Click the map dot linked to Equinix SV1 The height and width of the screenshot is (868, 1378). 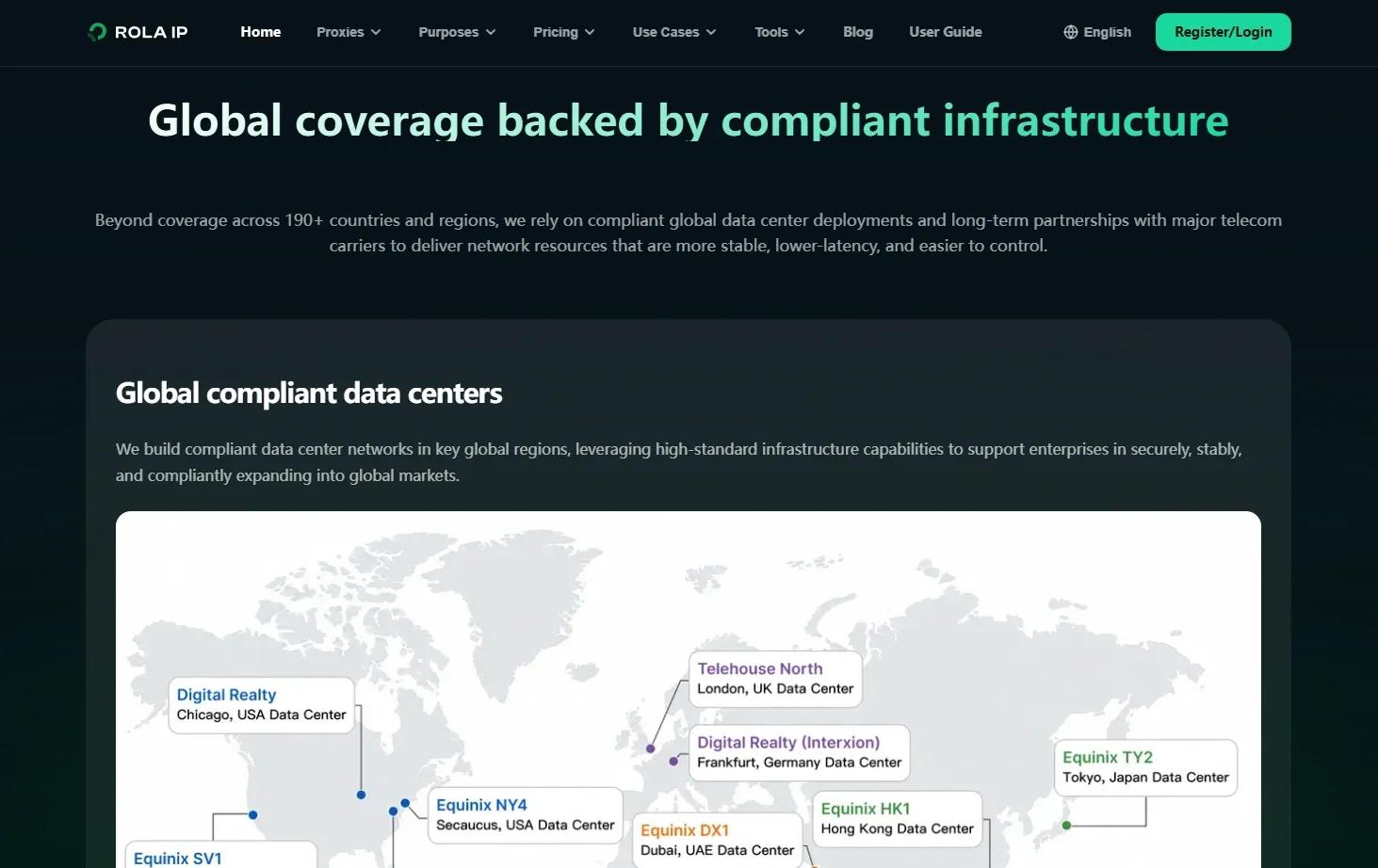tap(252, 815)
